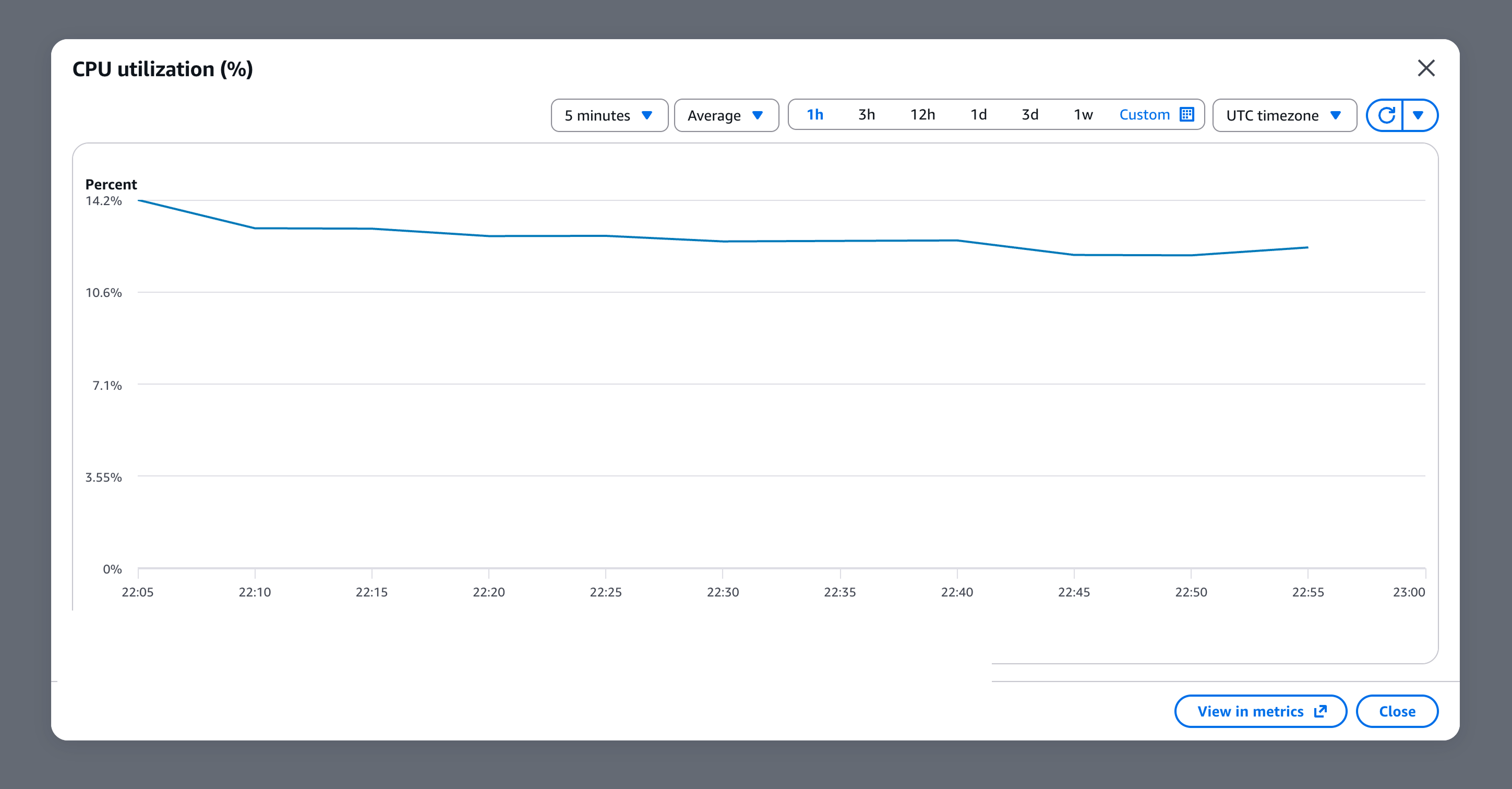Click the 22:20 time axis label
The image size is (1512, 789).
click(x=489, y=592)
